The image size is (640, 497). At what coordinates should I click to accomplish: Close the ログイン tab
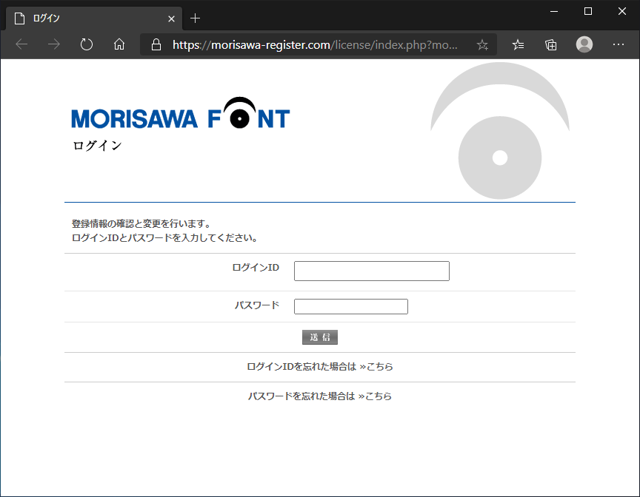point(171,19)
